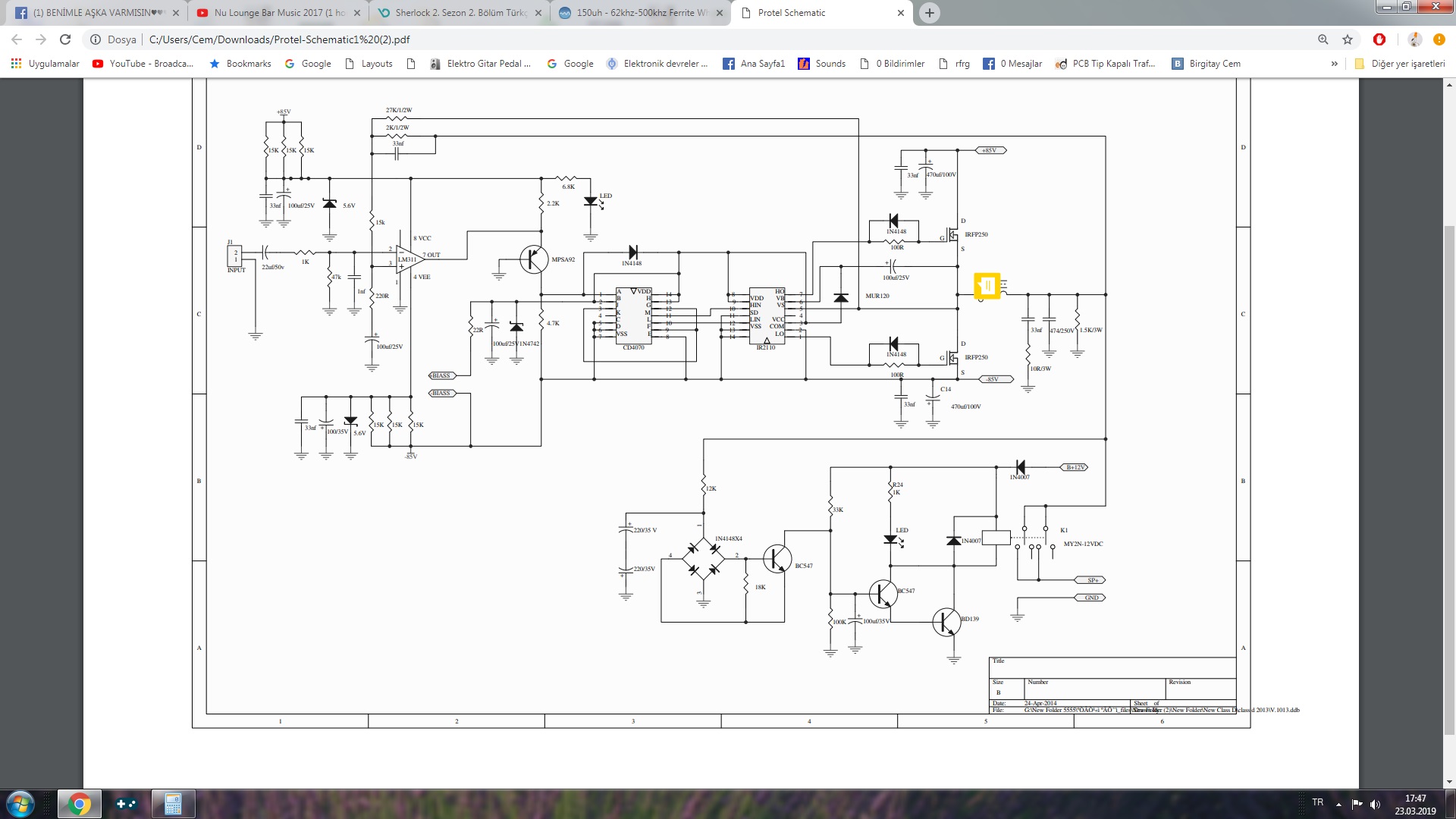The height and width of the screenshot is (819, 1456).
Task: Open the rfrg bookmark
Action: (x=954, y=64)
